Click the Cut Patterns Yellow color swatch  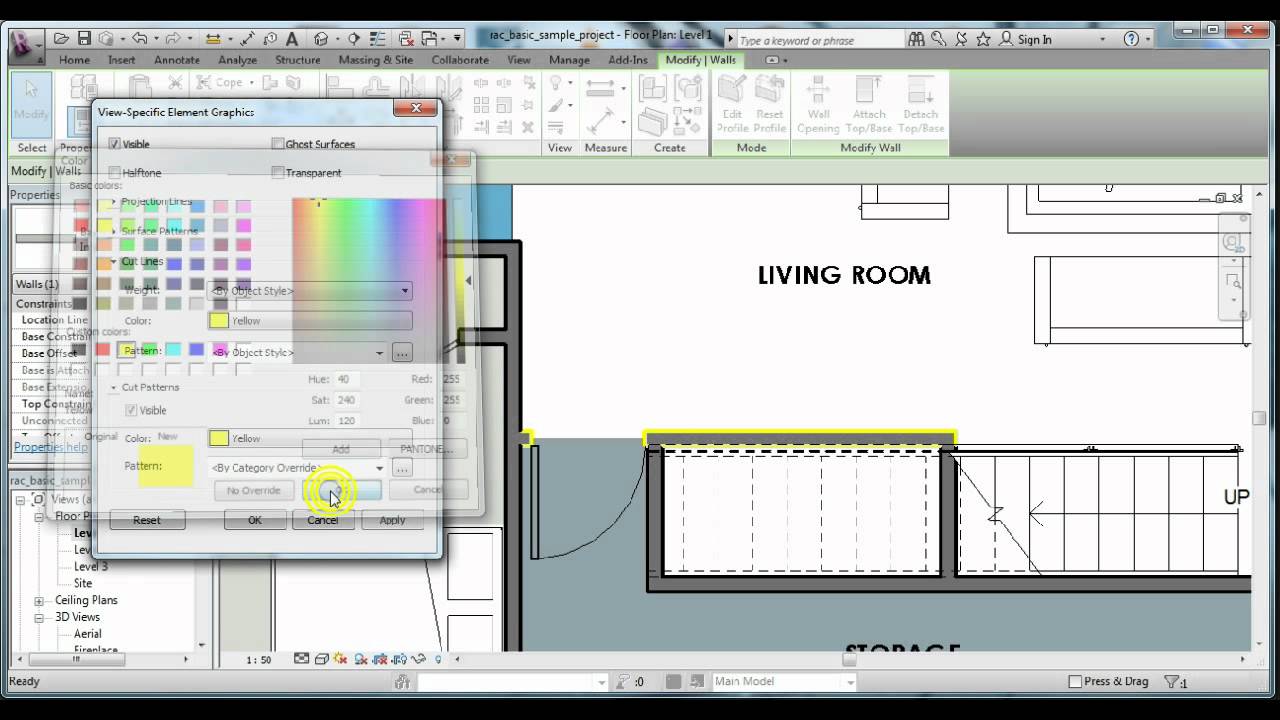click(x=218, y=438)
